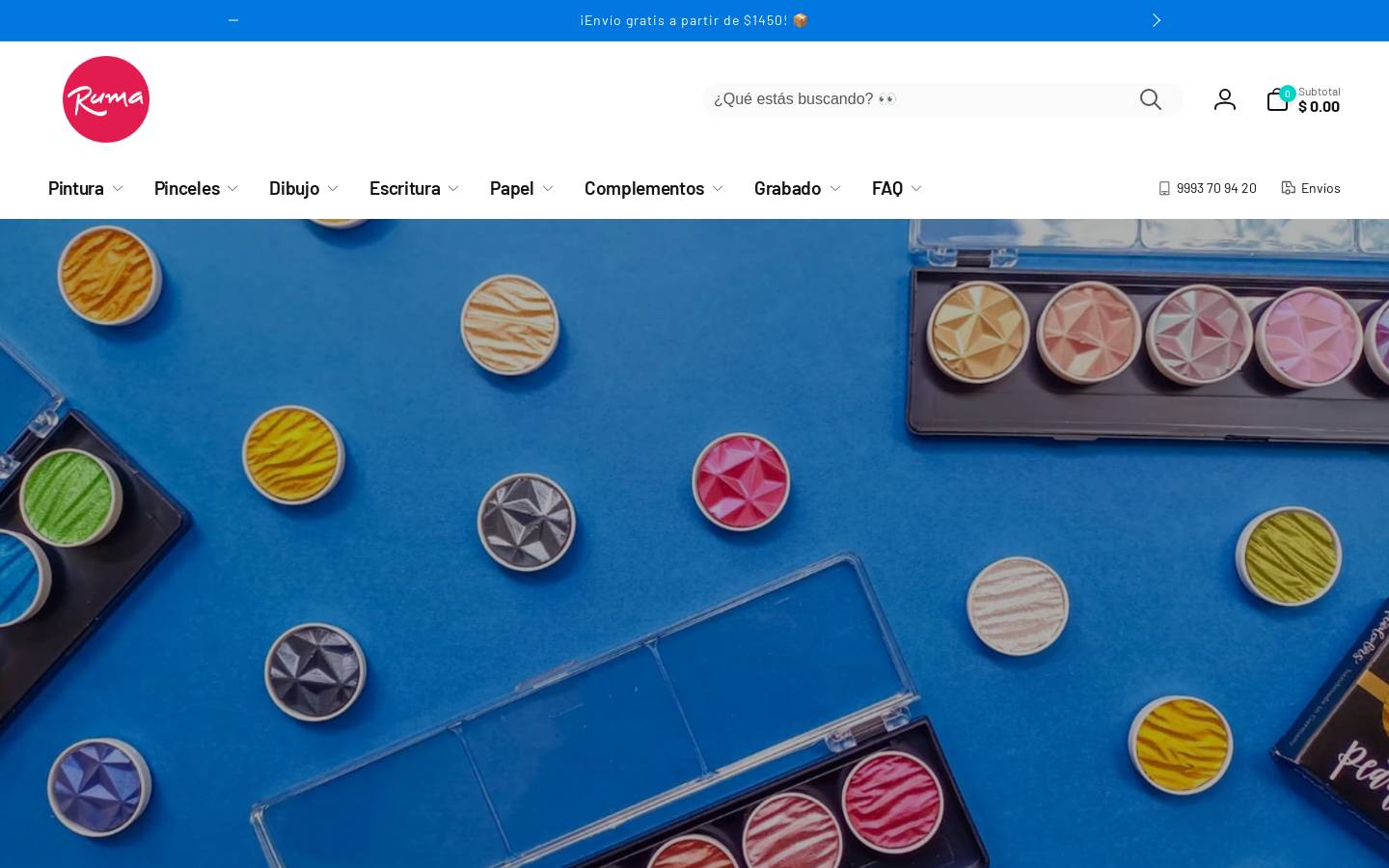Image resolution: width=1389 pixels, height=868 pixels.
Task: Open the Escritura menu item
Action: pyautogui.click(x=405, y=188)
